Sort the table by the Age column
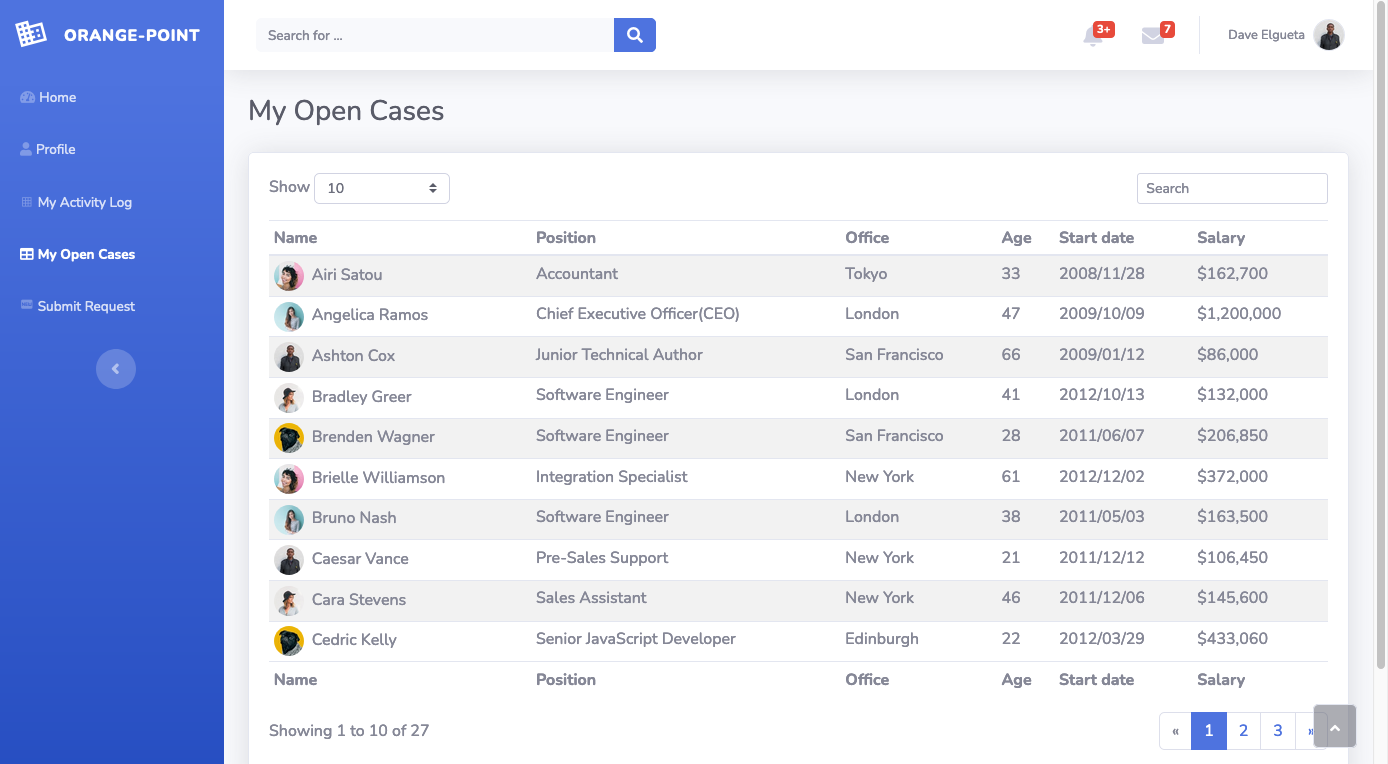 coord(1016,237)
